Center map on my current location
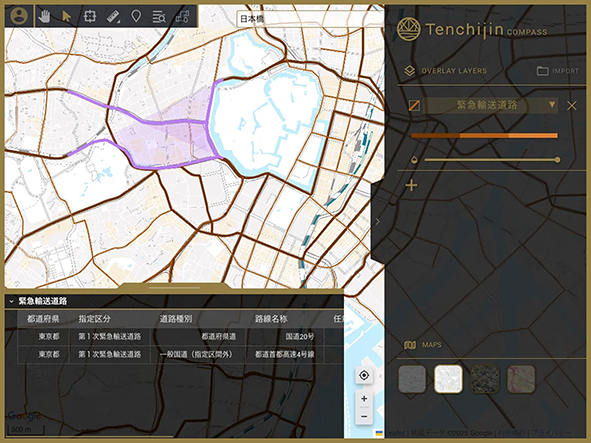Image resolution: width=591 pixels, height=443 pixels. pyautogui.click(x=364, y=376)
